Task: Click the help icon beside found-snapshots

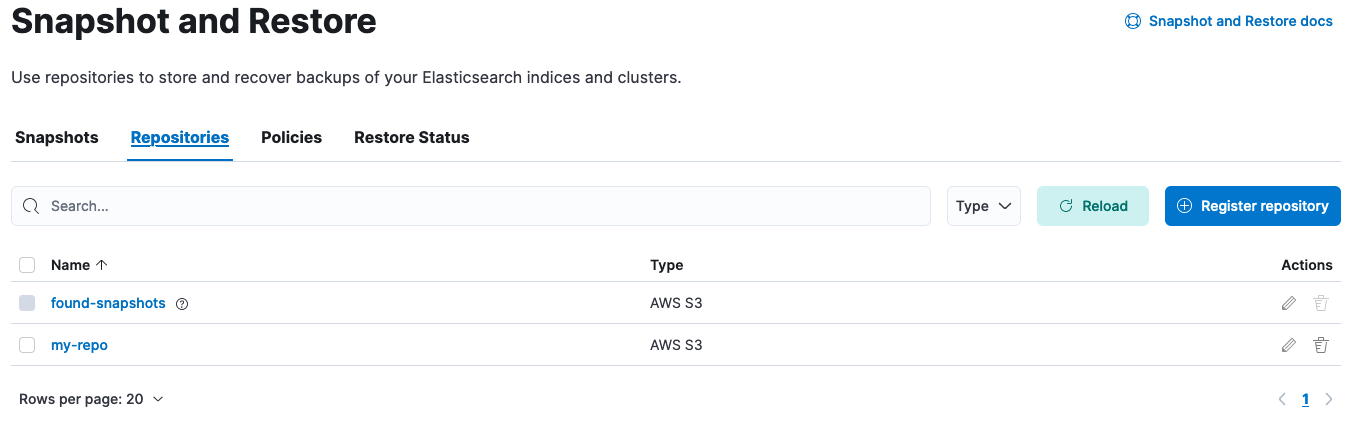Action: (x=182, y=304)
